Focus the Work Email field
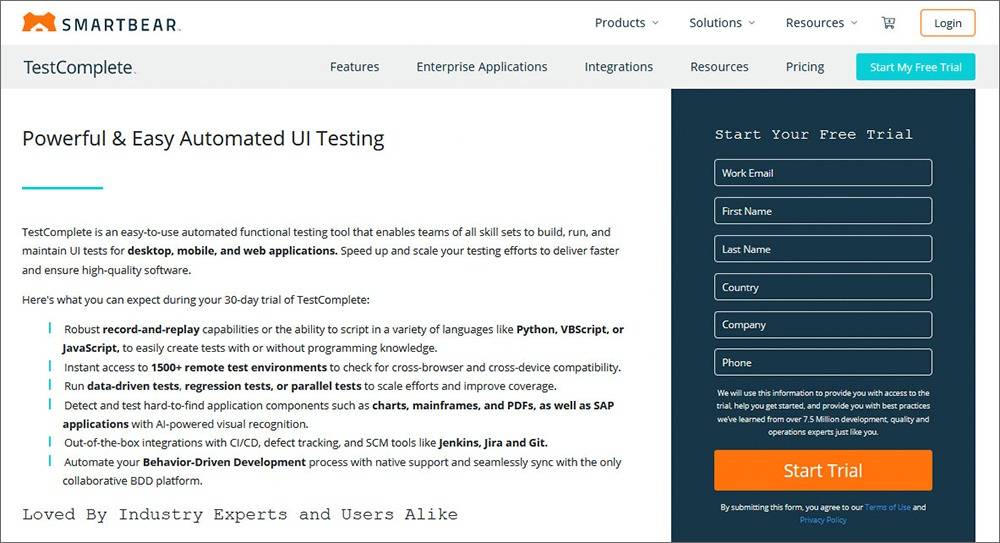This screenshot has height=543, width=1000. (823, 173)
